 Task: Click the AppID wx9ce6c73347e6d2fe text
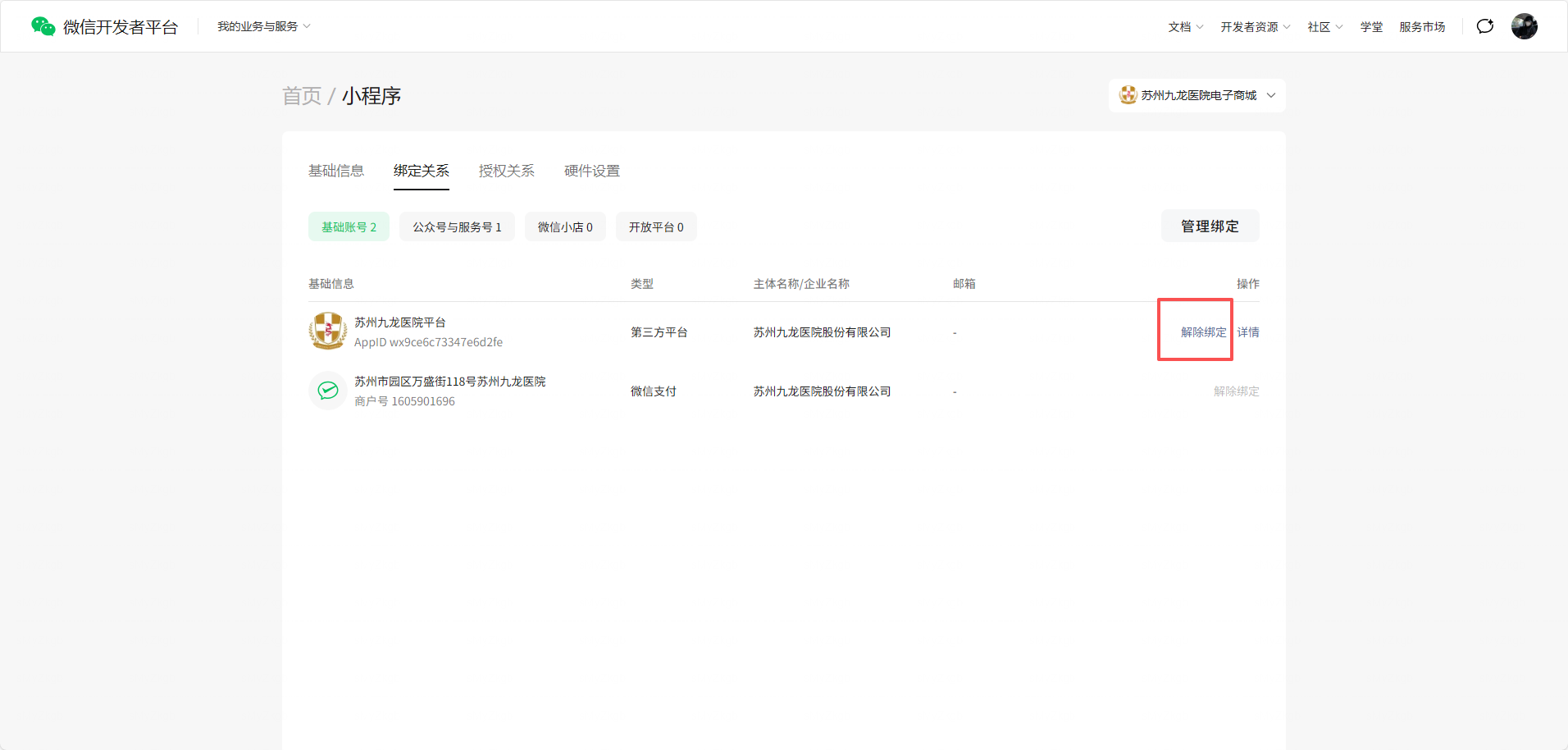(x=428, y=342)
